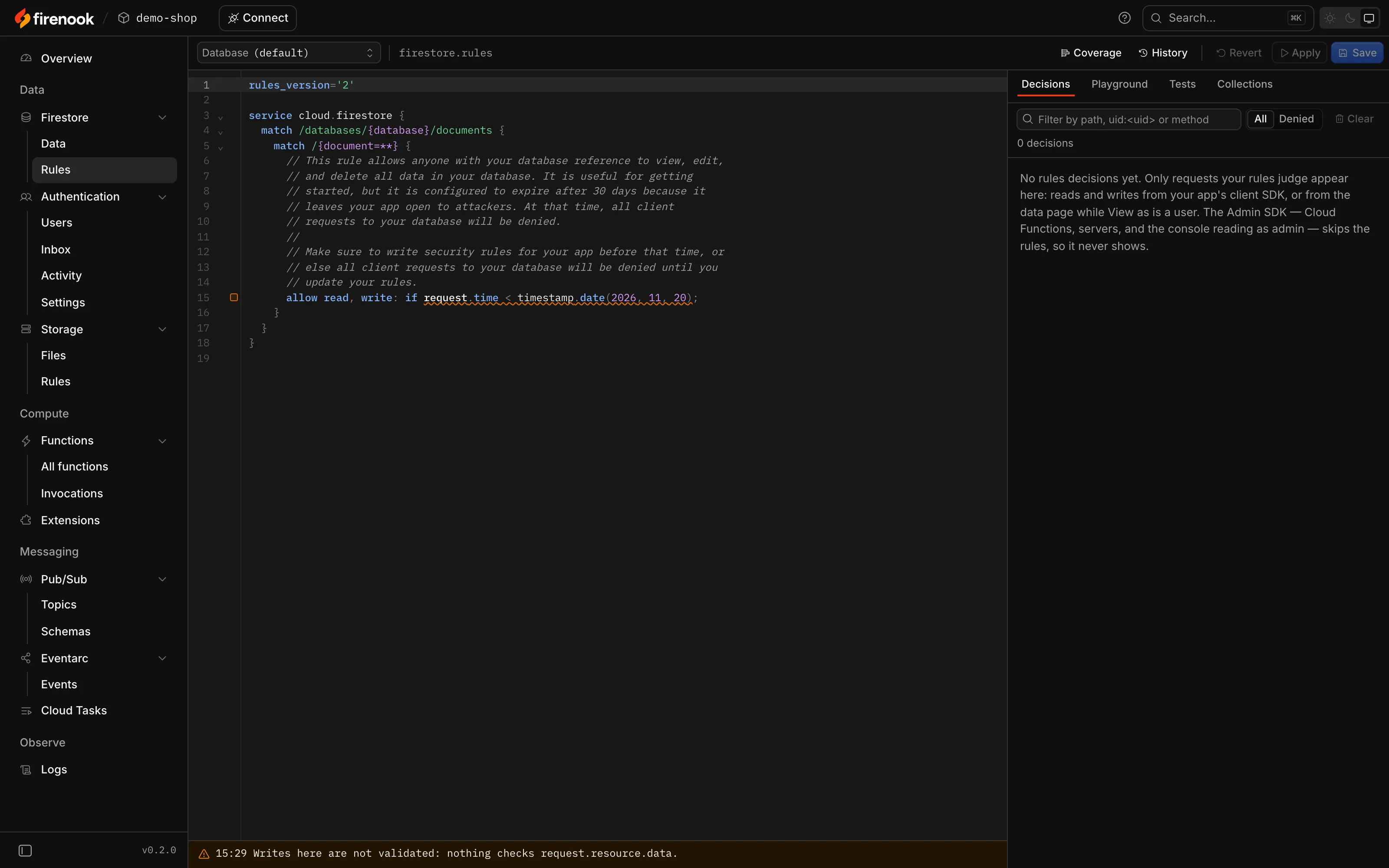Open Firestore Data page
The height and width of the screenshot is (868, 1389).
pos(105,144)
